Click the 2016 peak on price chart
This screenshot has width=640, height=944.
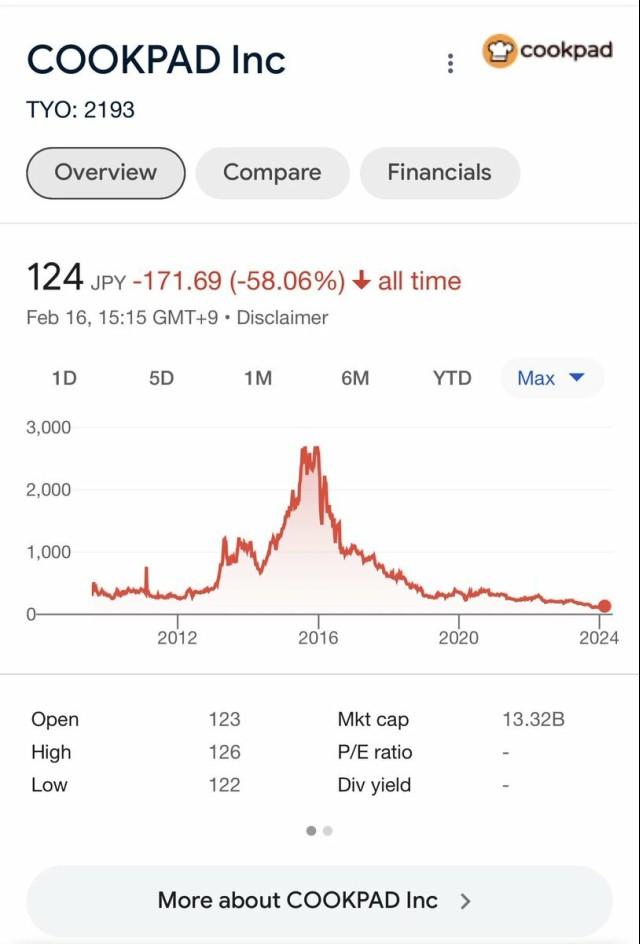(311, 450)
